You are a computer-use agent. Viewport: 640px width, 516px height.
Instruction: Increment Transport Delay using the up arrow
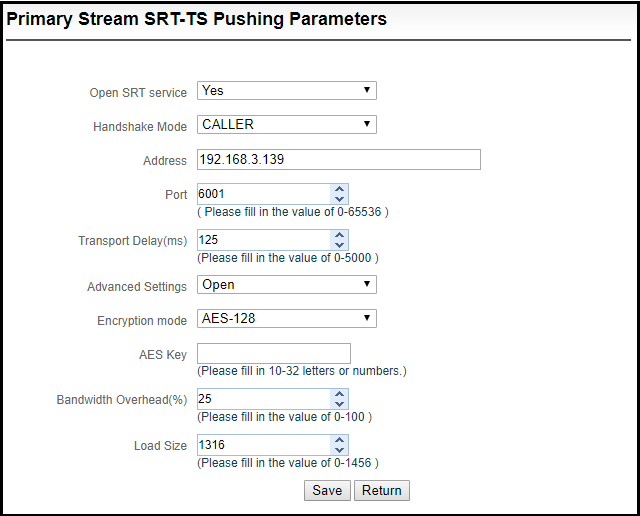(339, 235)
